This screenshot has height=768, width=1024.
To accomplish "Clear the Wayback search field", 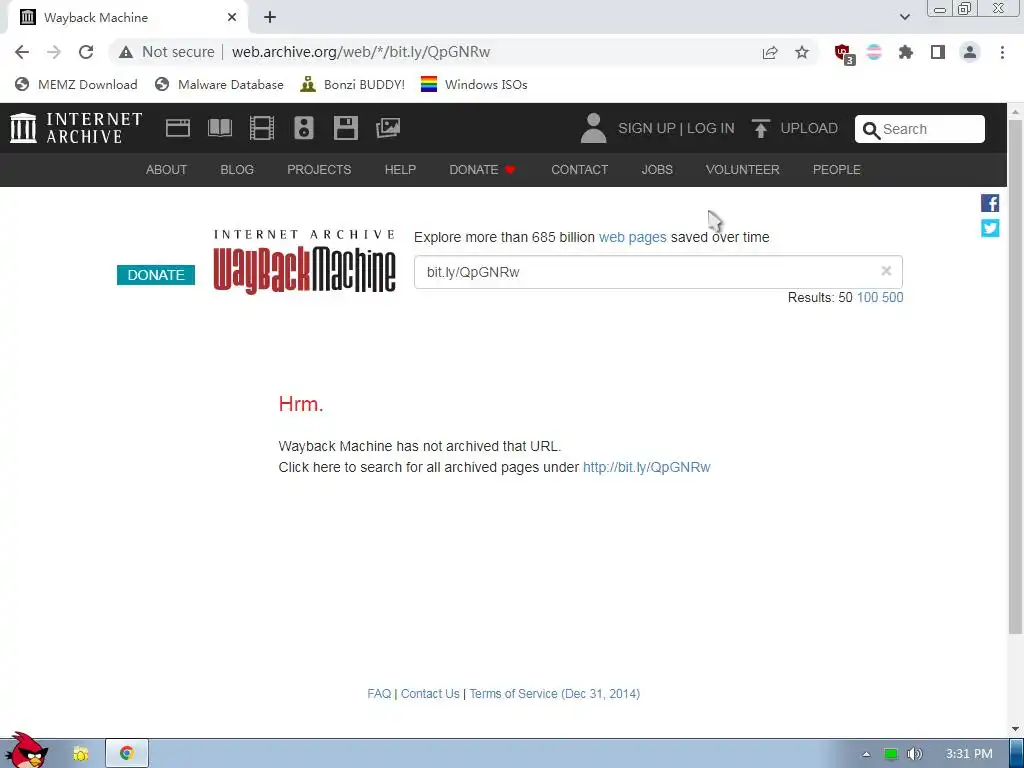I will 886,271.
